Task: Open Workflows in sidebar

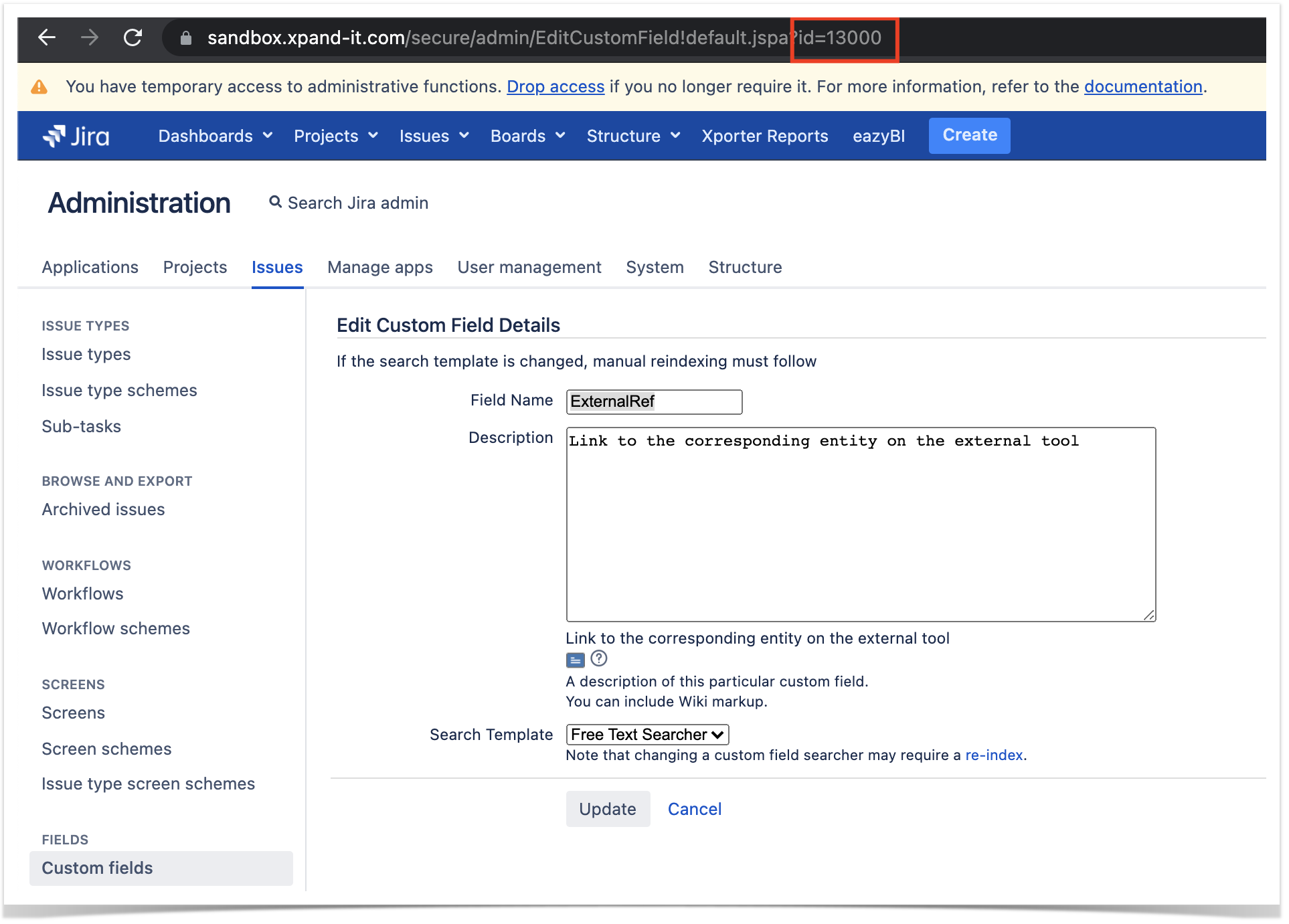Action: (83, 594)
